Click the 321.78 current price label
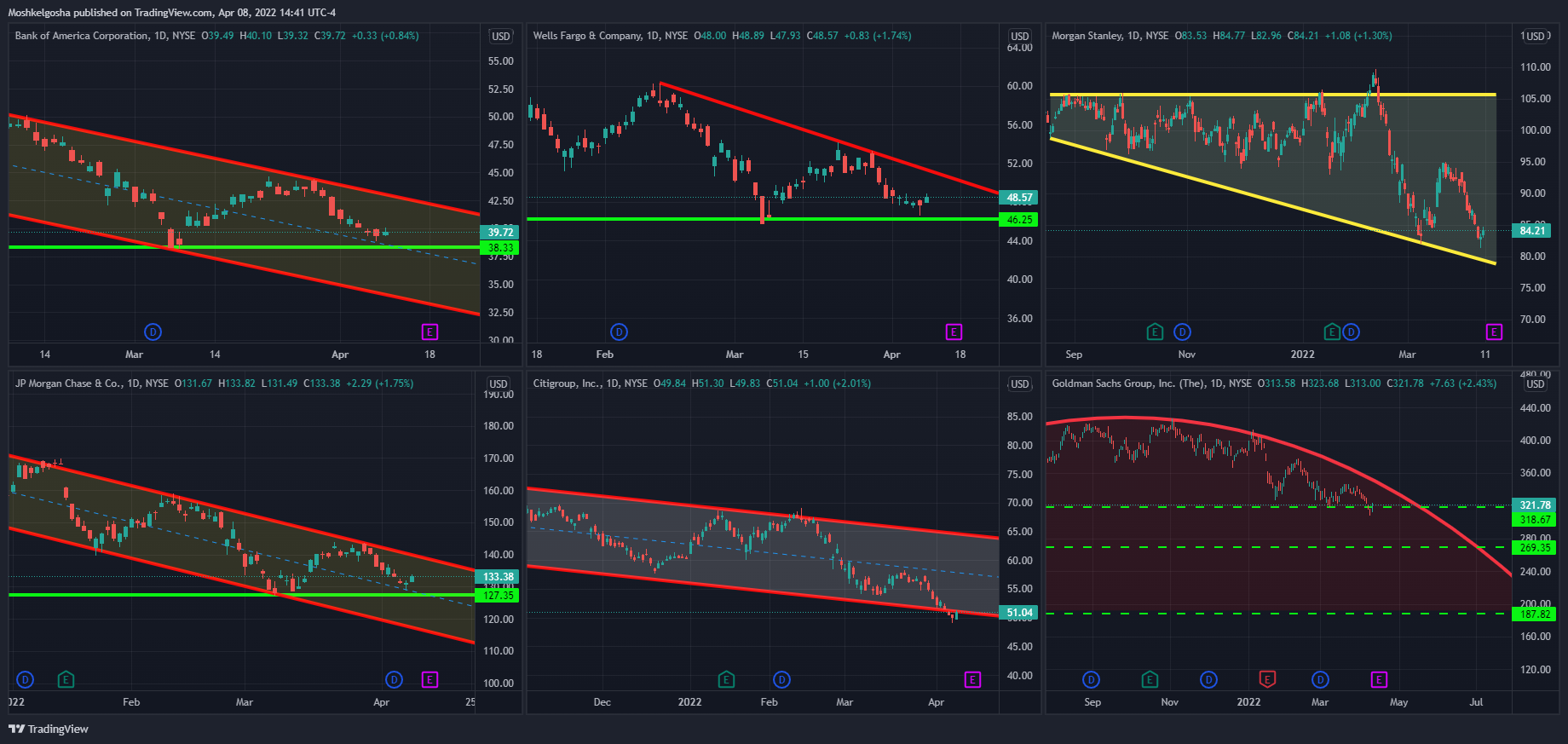Screen dimensions: 1568x744 pyautogui.click(x=1534, y=505)
